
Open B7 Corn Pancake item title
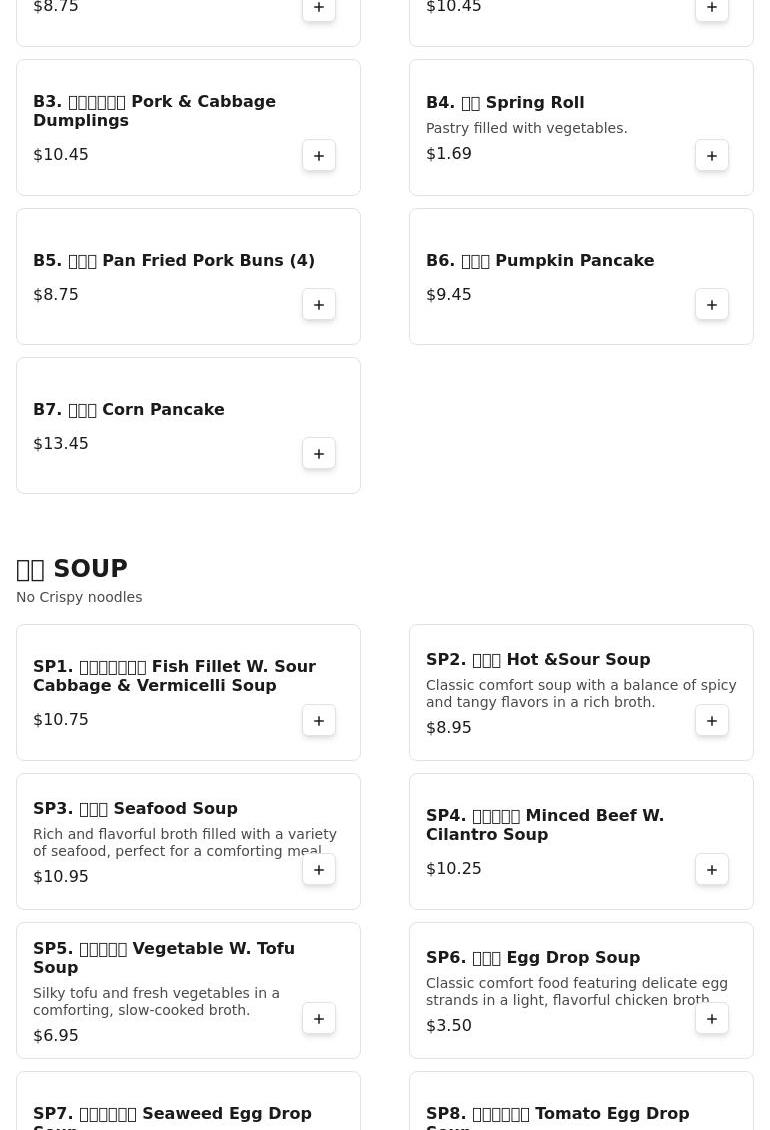(129, 410)
